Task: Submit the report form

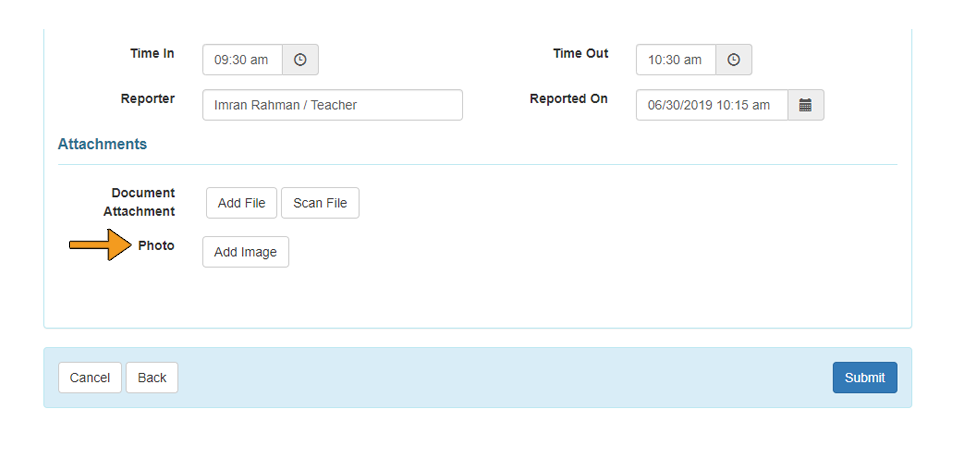Action: [864, 378]
